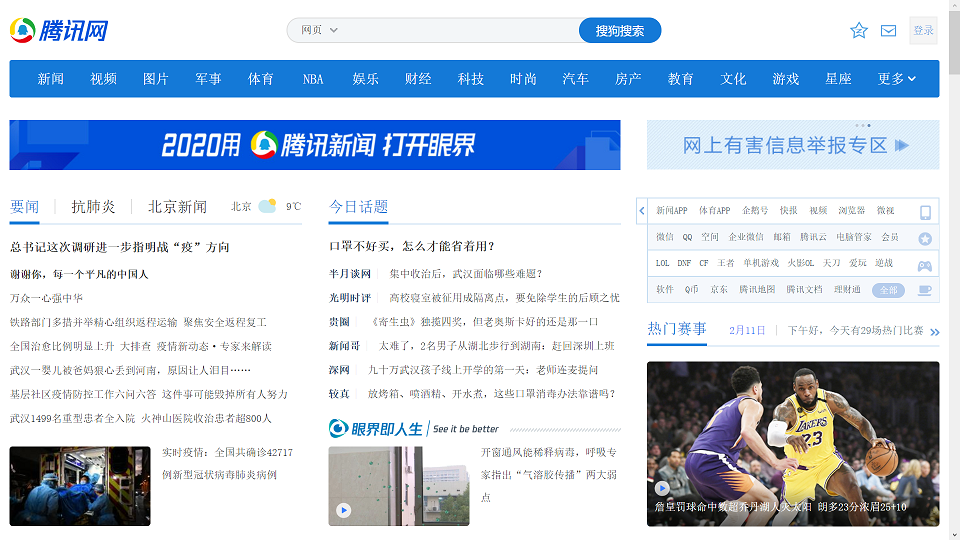
Task: Open the mail envelope icon in header
Action: coord(888,31)
